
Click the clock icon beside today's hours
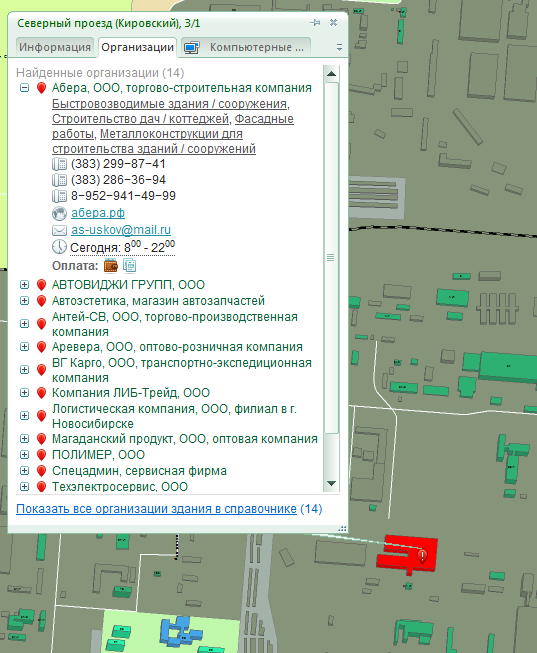(59, 247)
